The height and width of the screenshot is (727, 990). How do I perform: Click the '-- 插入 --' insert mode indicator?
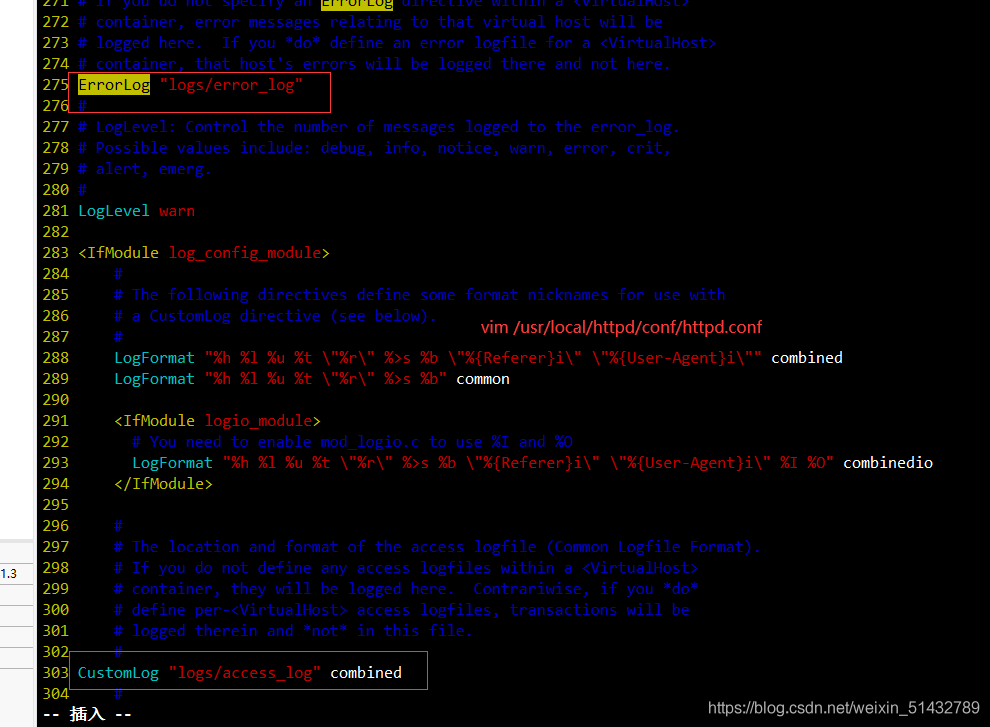87,714
